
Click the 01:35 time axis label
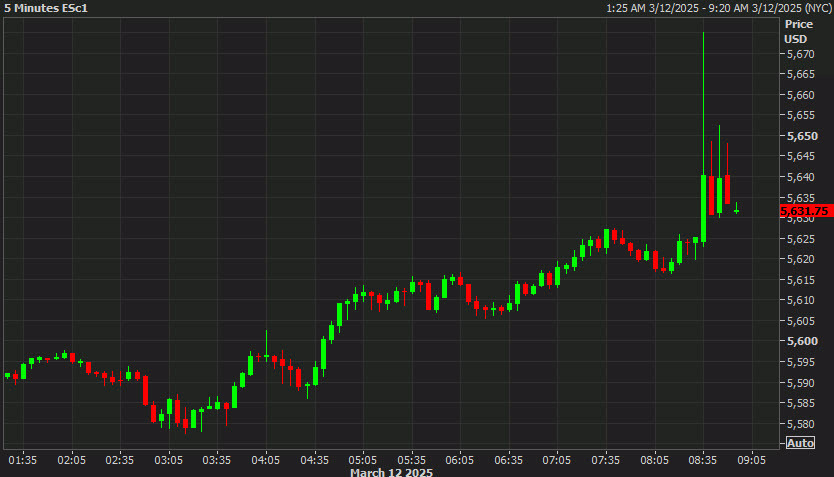click(23, 460)
